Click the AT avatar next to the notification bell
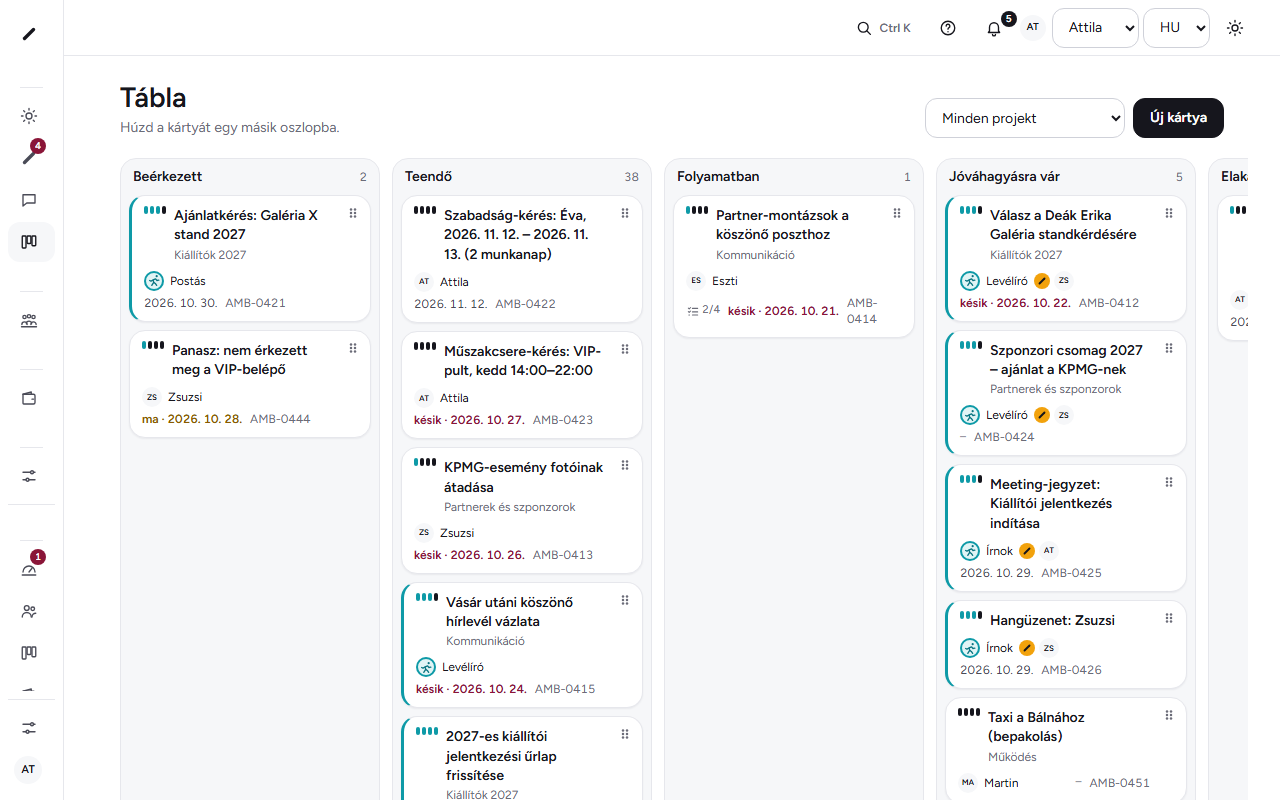Viewport: 1280px width, 800px height. tap(1033, 28)
